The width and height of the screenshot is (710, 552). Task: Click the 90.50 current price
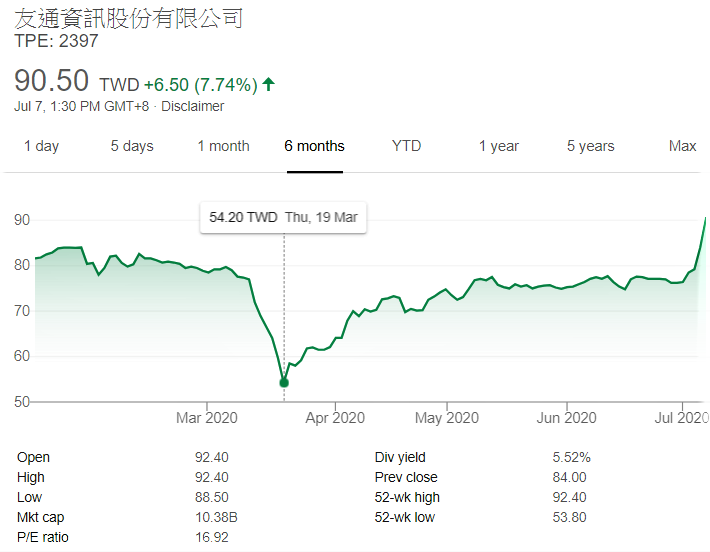(x=51, y=81)
